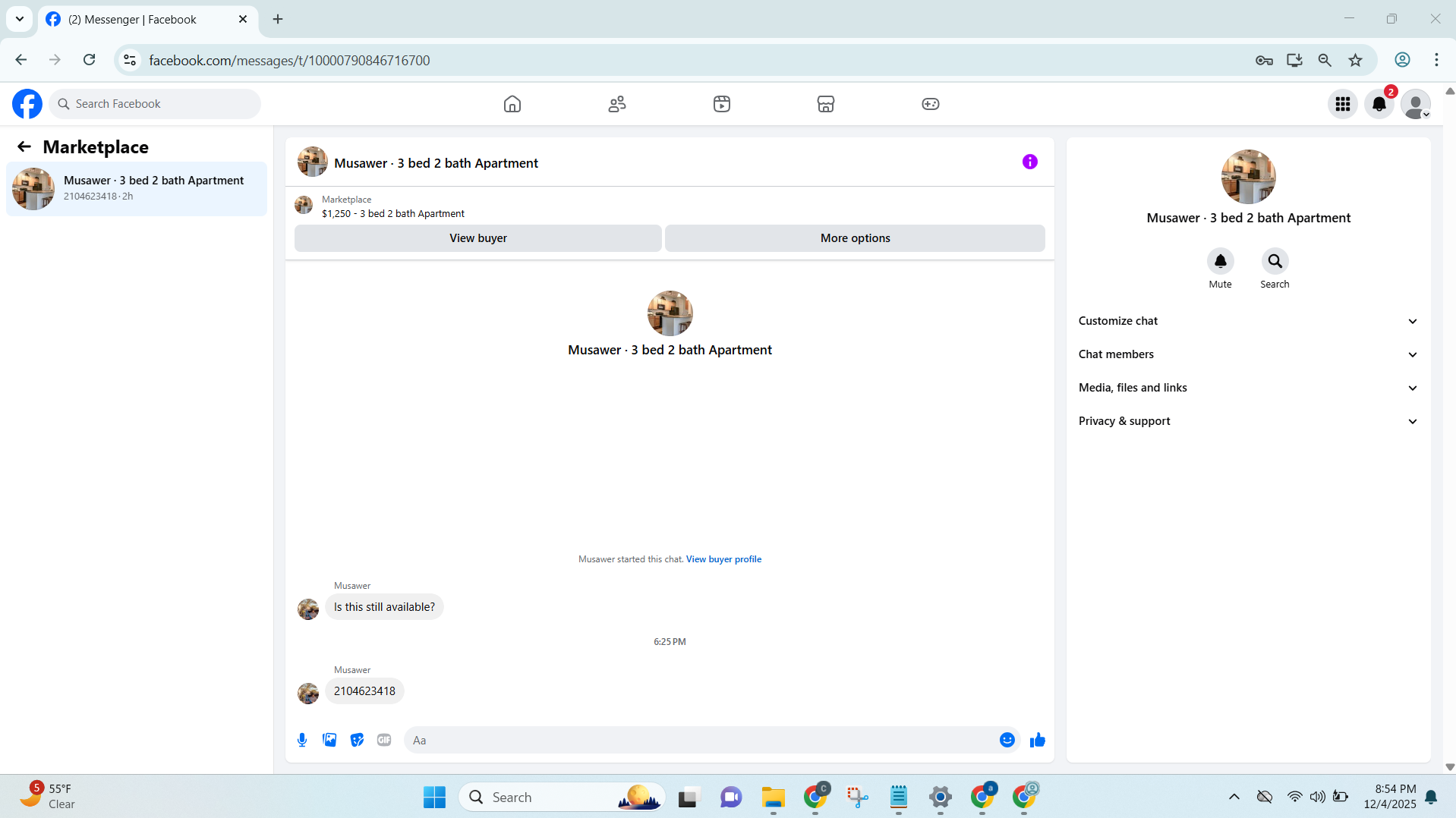Click the back arrow beside Marketplace
The image size is (1456, 818).
coord(24,146)
